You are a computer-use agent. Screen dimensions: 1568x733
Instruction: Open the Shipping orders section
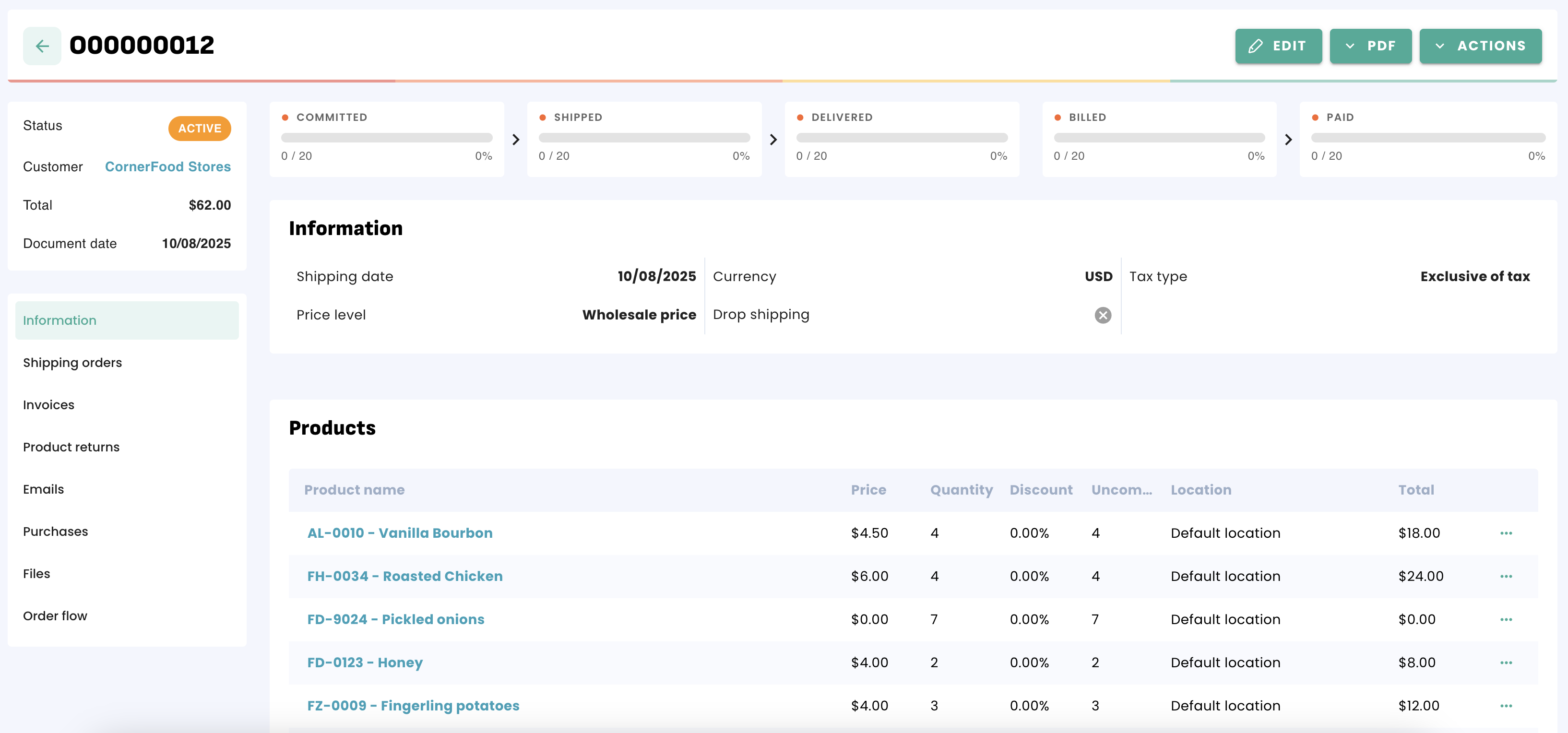[x=72, y=362]
